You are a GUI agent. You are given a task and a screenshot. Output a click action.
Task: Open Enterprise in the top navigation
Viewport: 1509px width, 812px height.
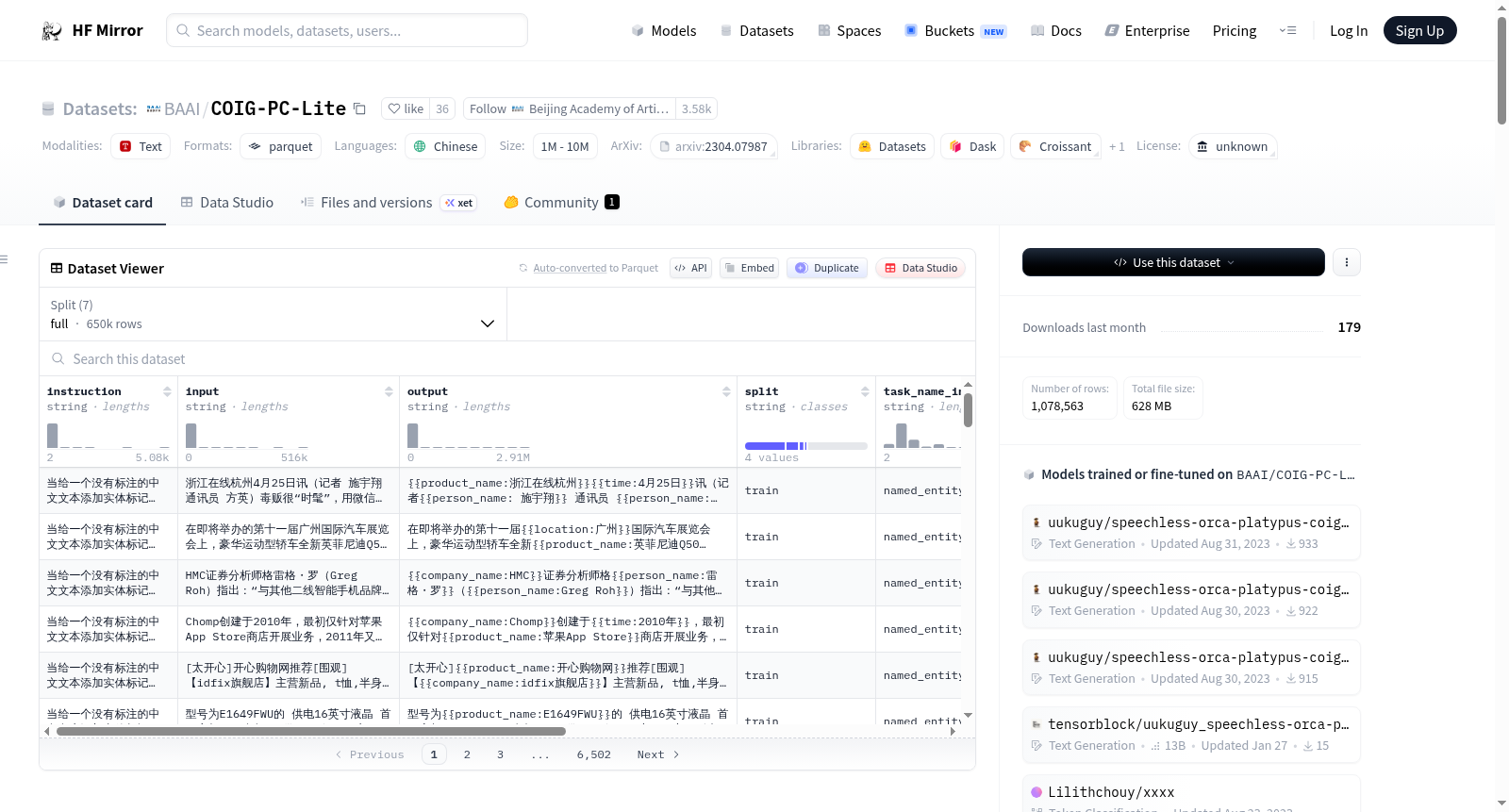click(1147, 30)
